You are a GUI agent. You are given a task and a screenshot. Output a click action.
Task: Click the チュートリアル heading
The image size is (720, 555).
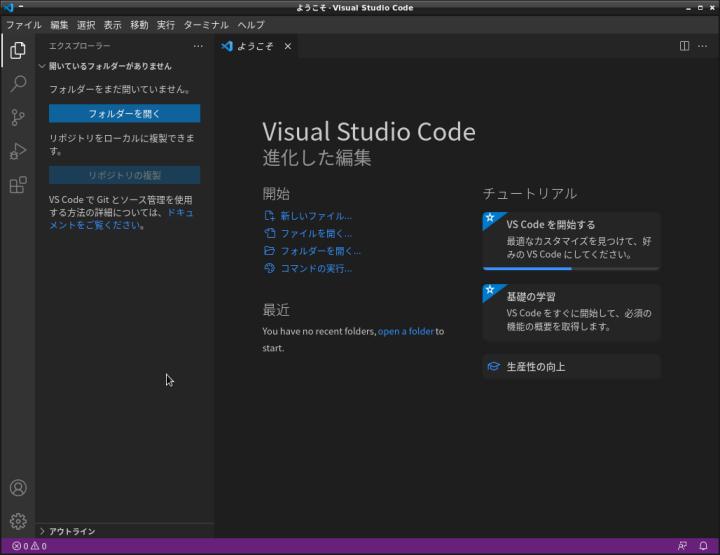click(x=530, y=193)
